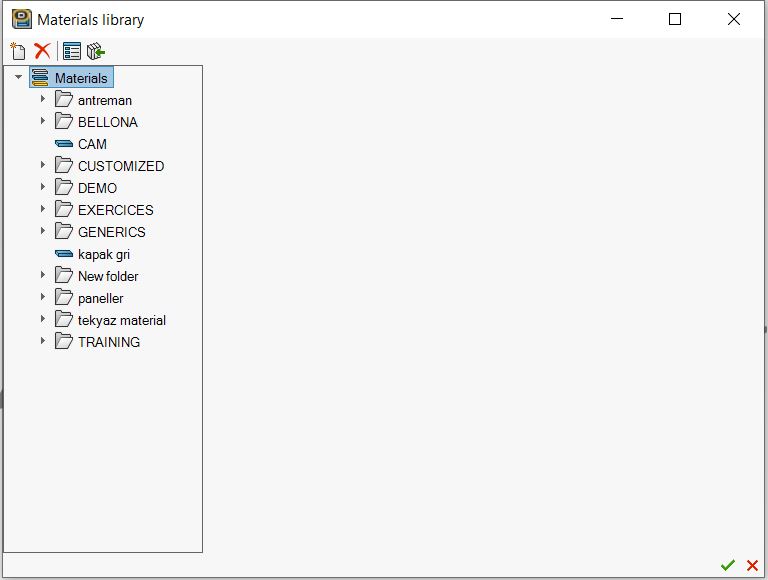Maximize the Materials library window

[675, 19]
